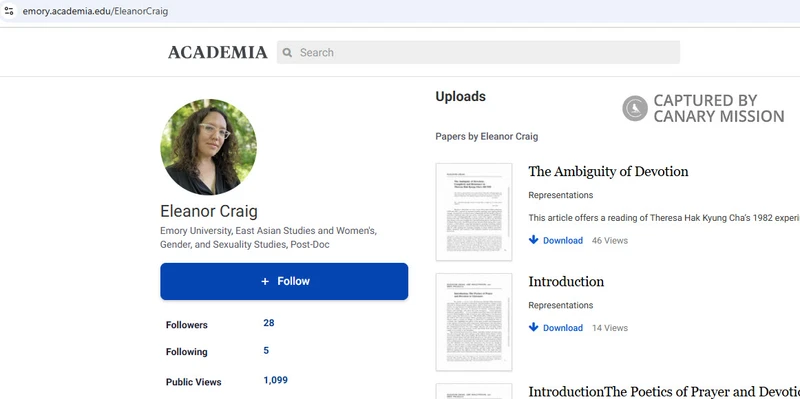Open Representations under The Ambiguity of Devotion
This screenshot has height=399, width=800.
561,195
